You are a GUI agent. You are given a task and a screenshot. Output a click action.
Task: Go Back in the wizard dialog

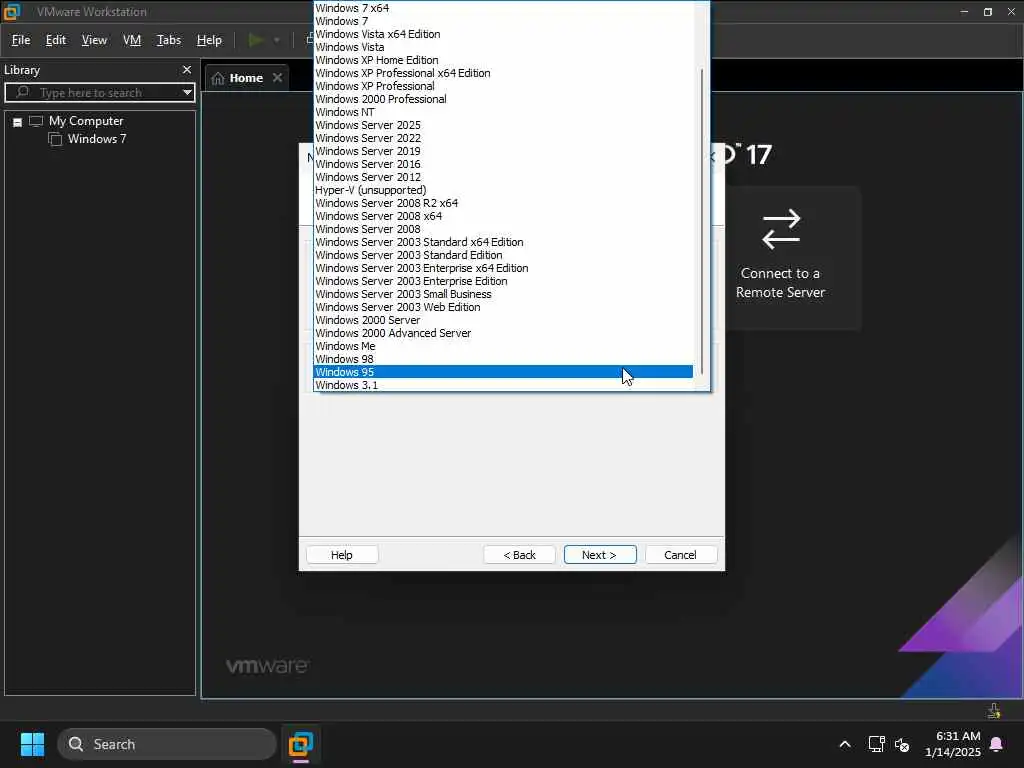click(x=519, y=554)
